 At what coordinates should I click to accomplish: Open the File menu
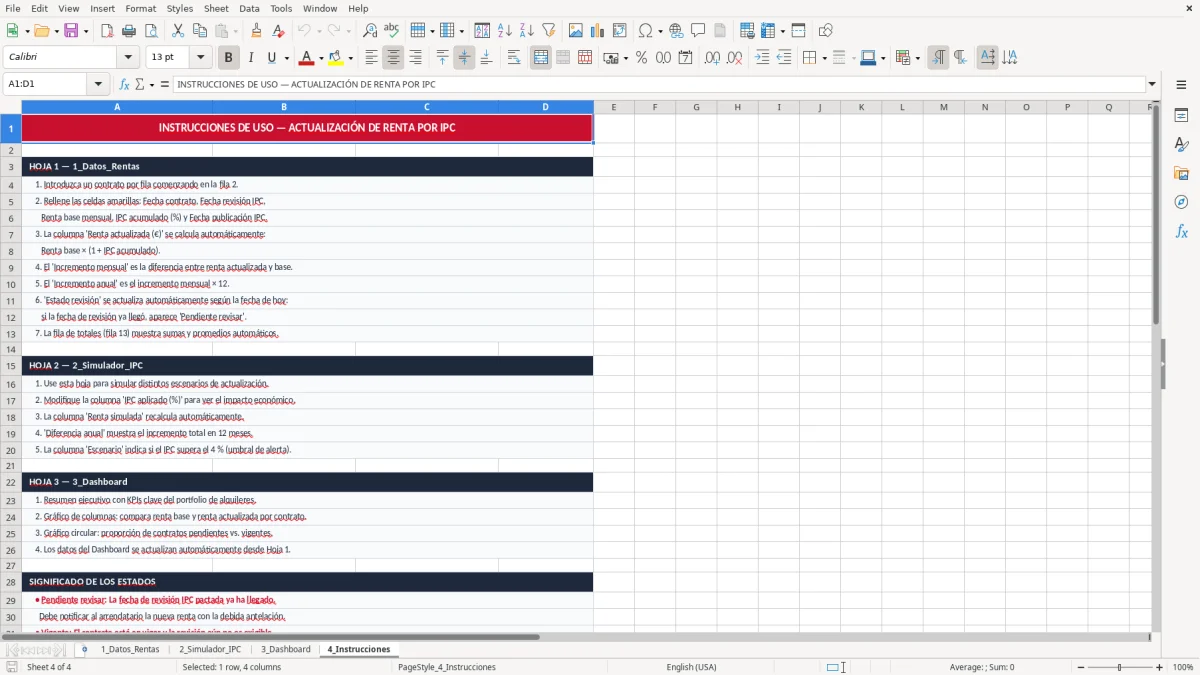click(x=13, y=8)
